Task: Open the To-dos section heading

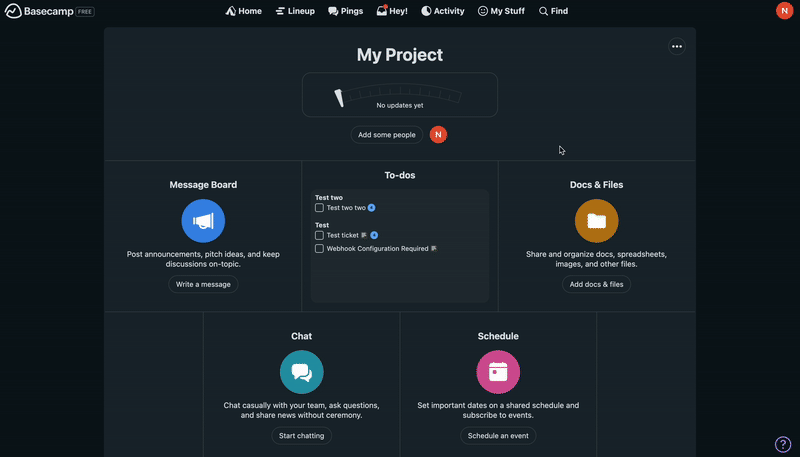Action: [399, 175]
